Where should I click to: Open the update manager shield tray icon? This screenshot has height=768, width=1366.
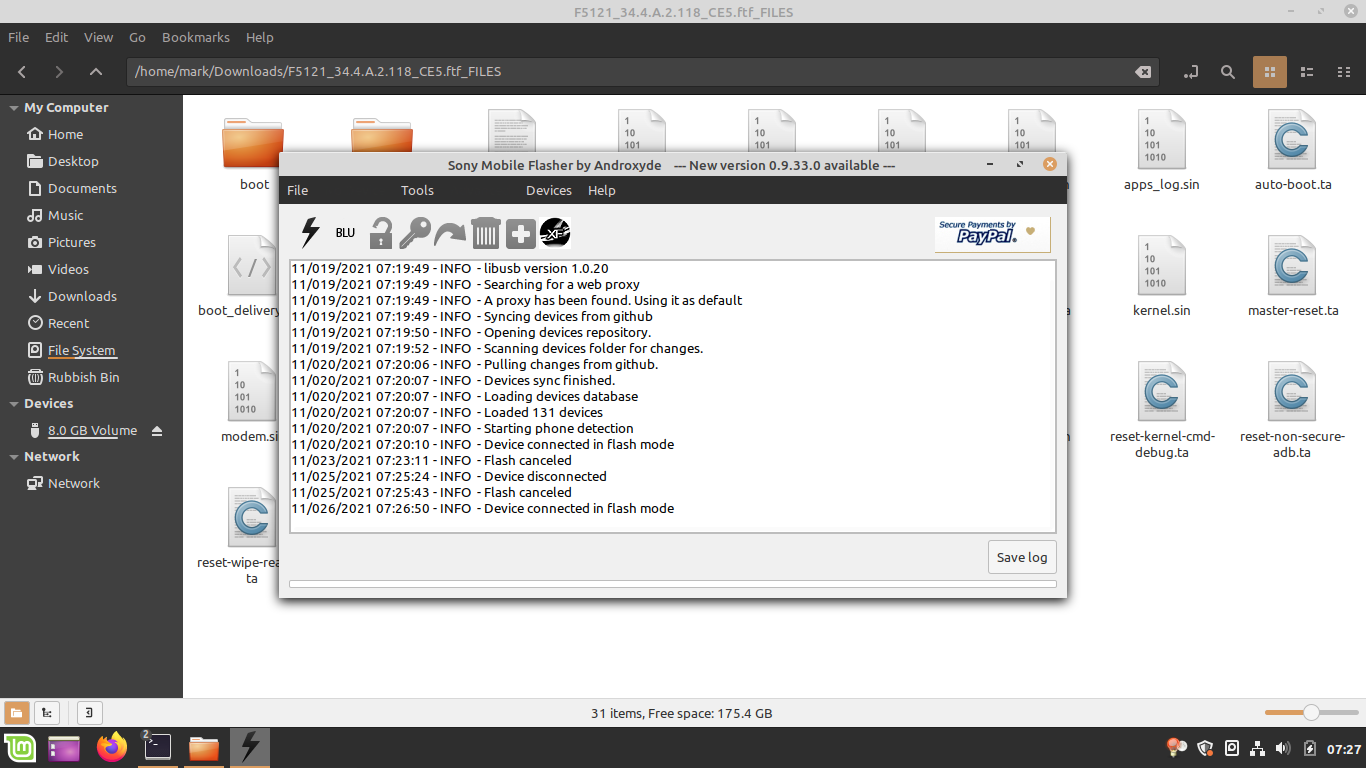click(x=1205, y=748)
